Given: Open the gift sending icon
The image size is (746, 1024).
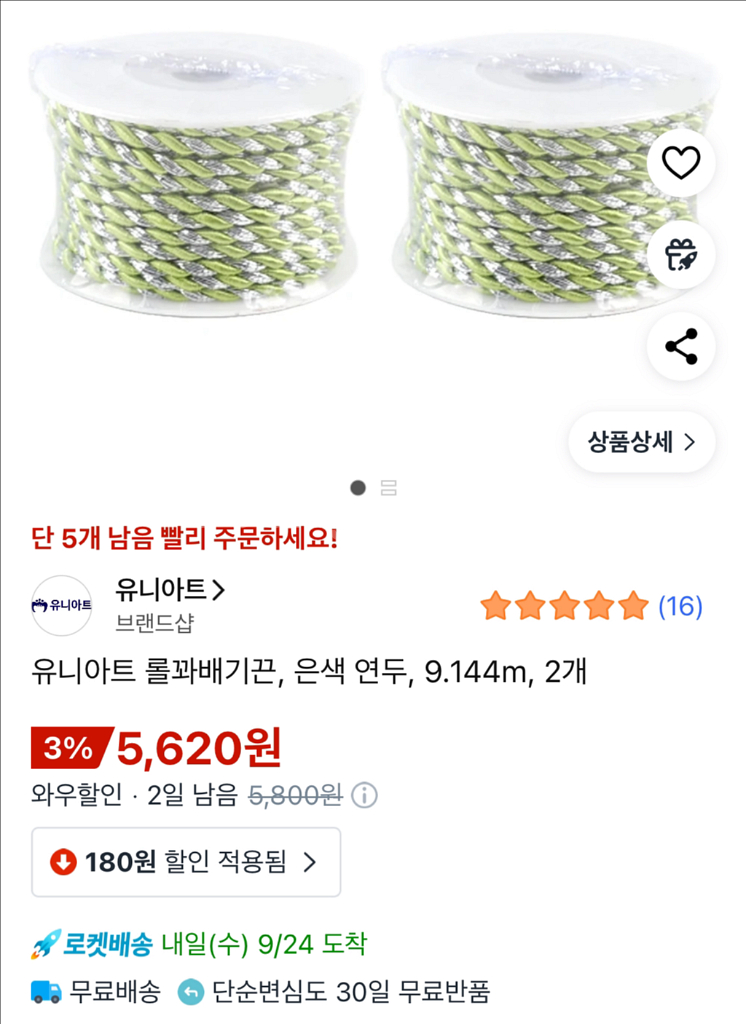Looking at the screenshot, I should (x=681, y=255).
